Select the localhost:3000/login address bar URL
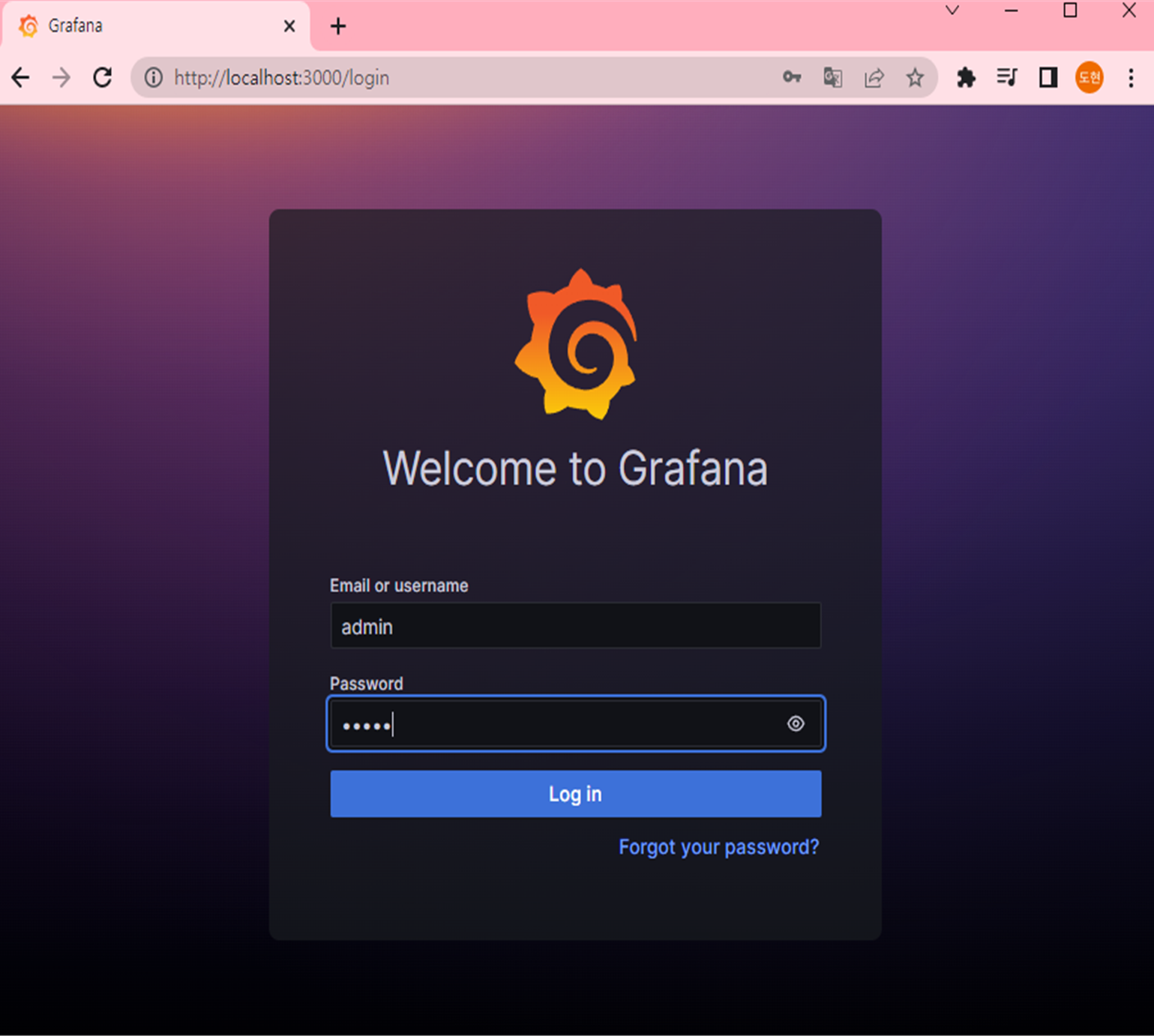The image size is (1154, 1036). [x=281, y=78]
